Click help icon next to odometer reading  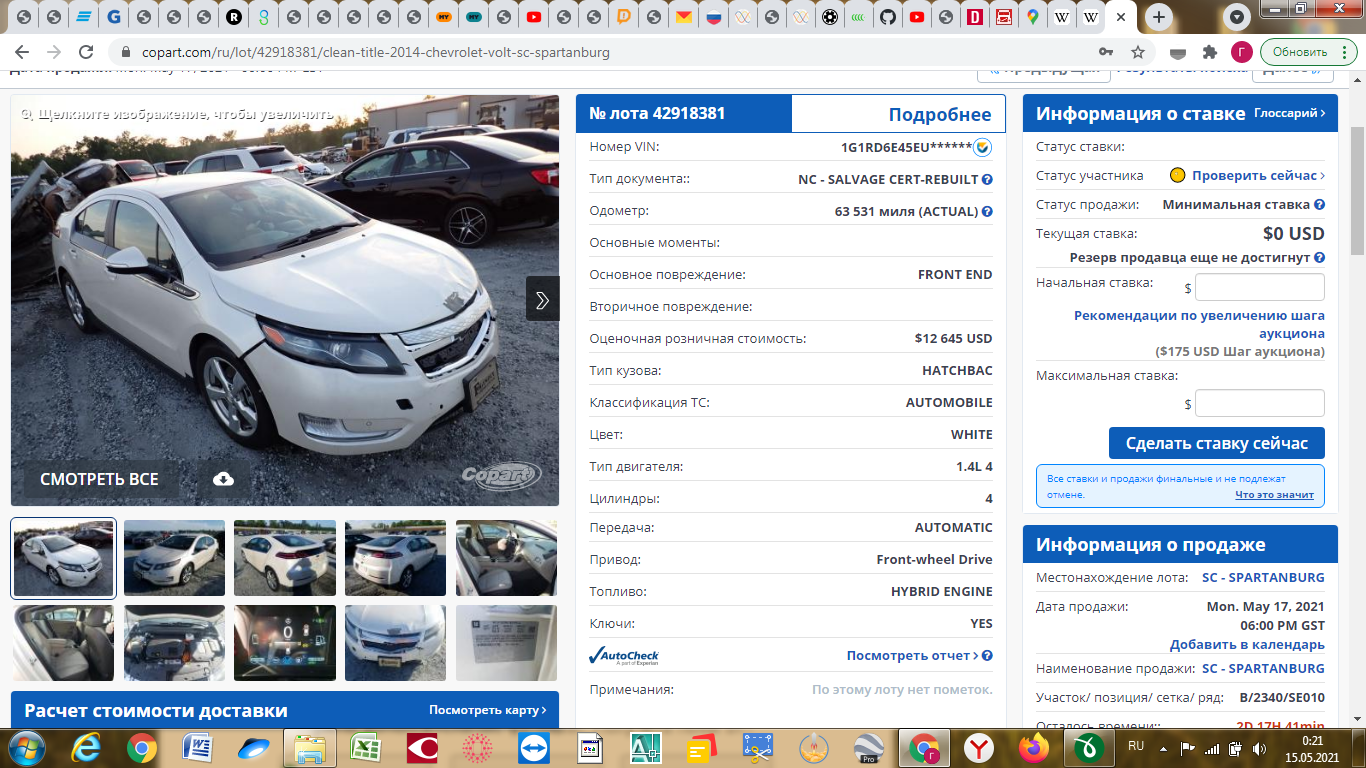pyautogui.click(x=987, y=211)
